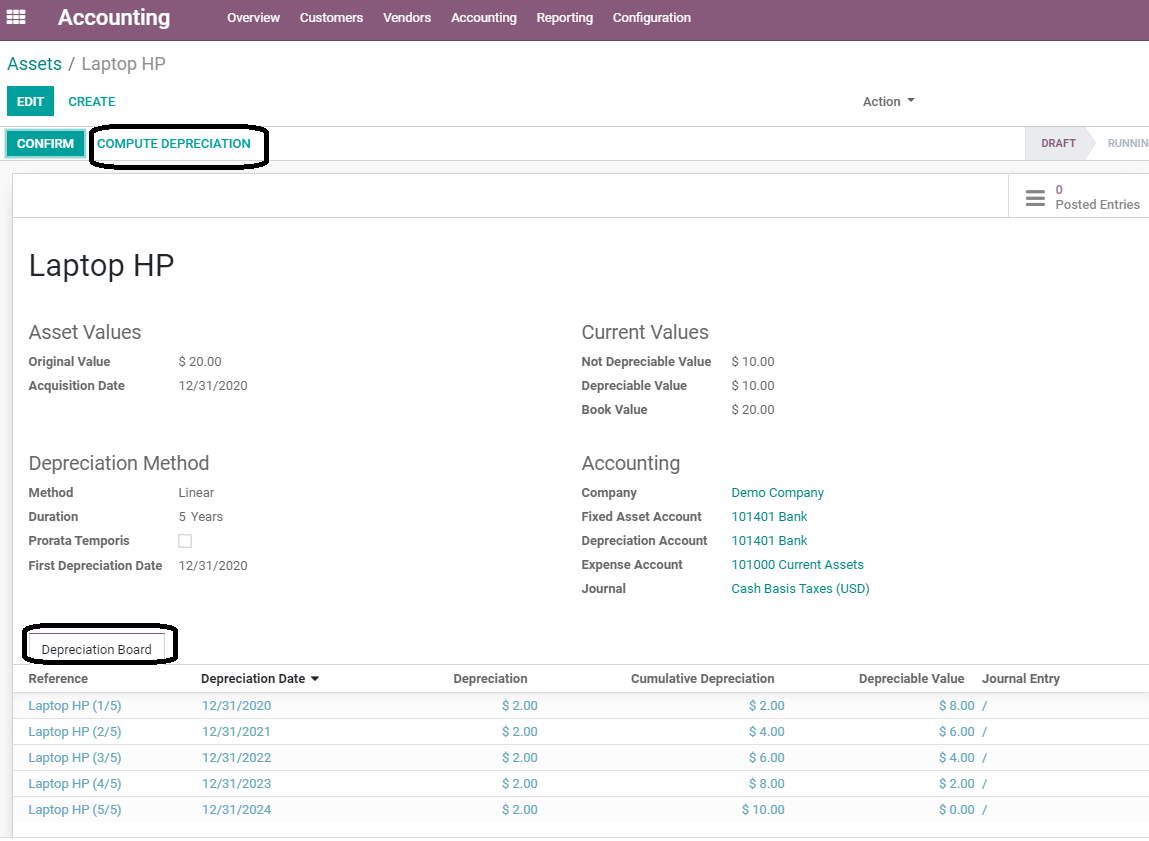
Task: Open the 101000 Current Assets account link
Action: coord(797,565)
